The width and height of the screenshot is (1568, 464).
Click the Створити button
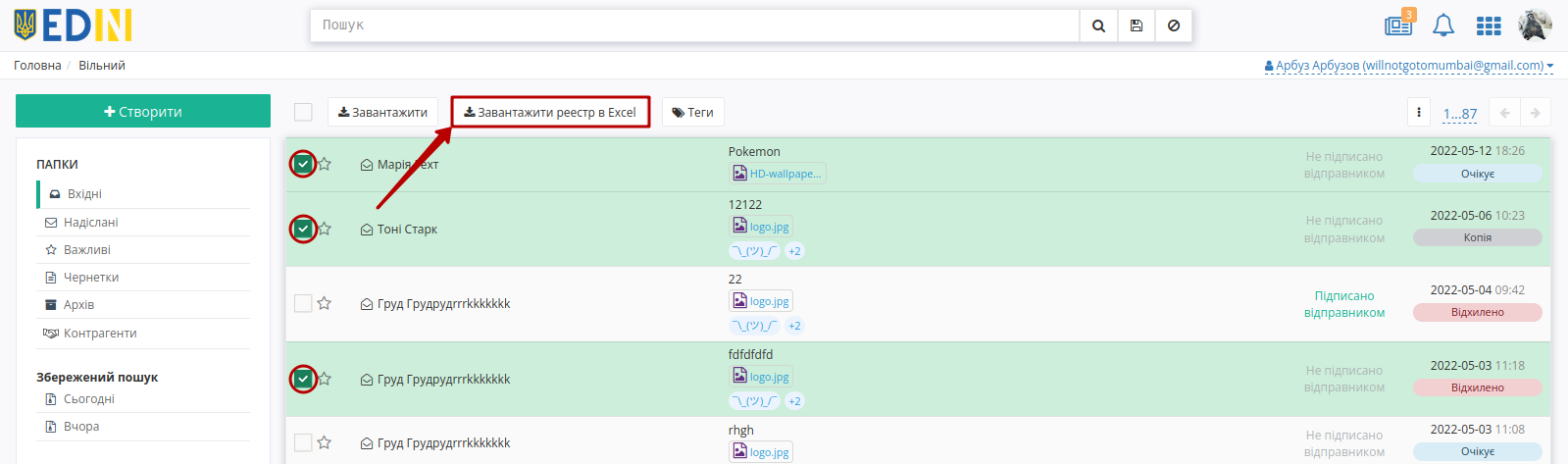click(x=143, y=111)
